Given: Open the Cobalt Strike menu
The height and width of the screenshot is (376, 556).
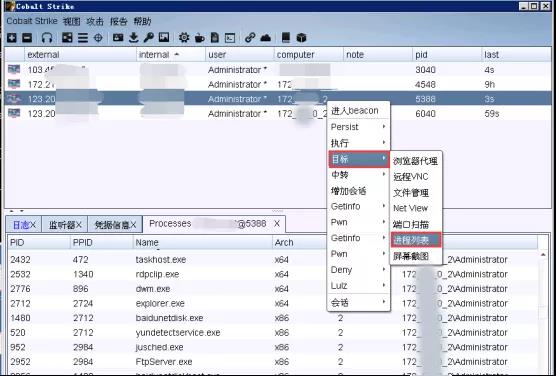Looking at the screenshot, I should coord(32,21).
